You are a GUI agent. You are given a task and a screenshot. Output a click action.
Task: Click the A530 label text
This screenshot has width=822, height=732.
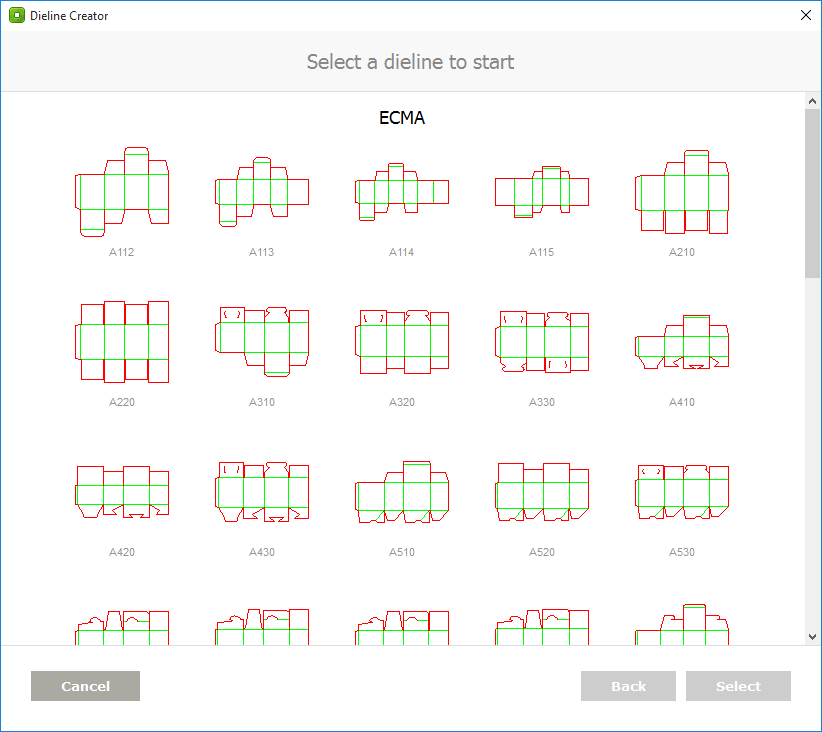[682, 552]
